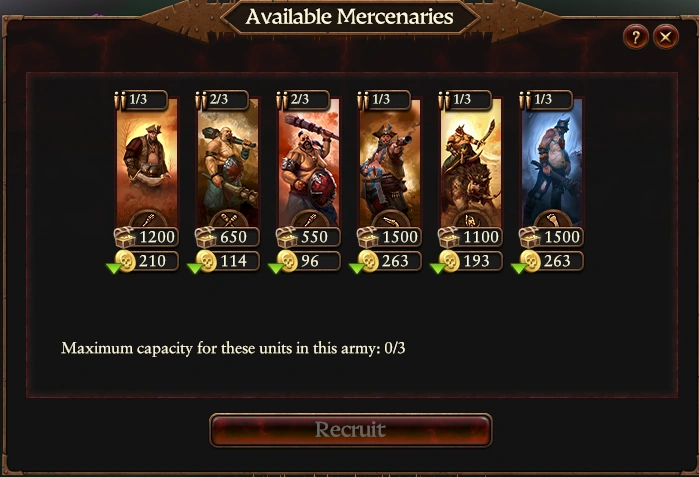Open the help question mark button
The image size is (699, 477).
(x=635, y=37)
